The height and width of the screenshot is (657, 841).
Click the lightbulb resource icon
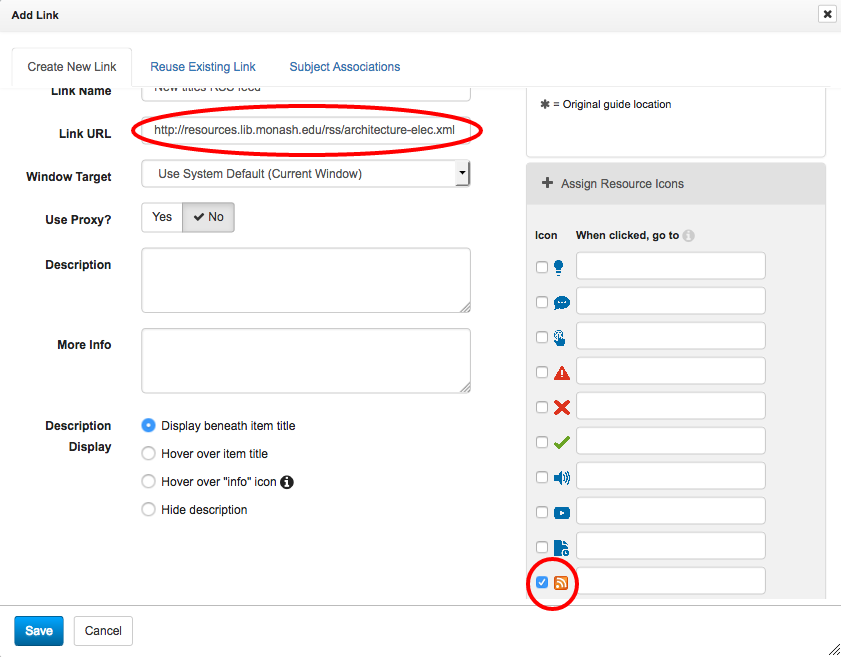coord(558,267)
